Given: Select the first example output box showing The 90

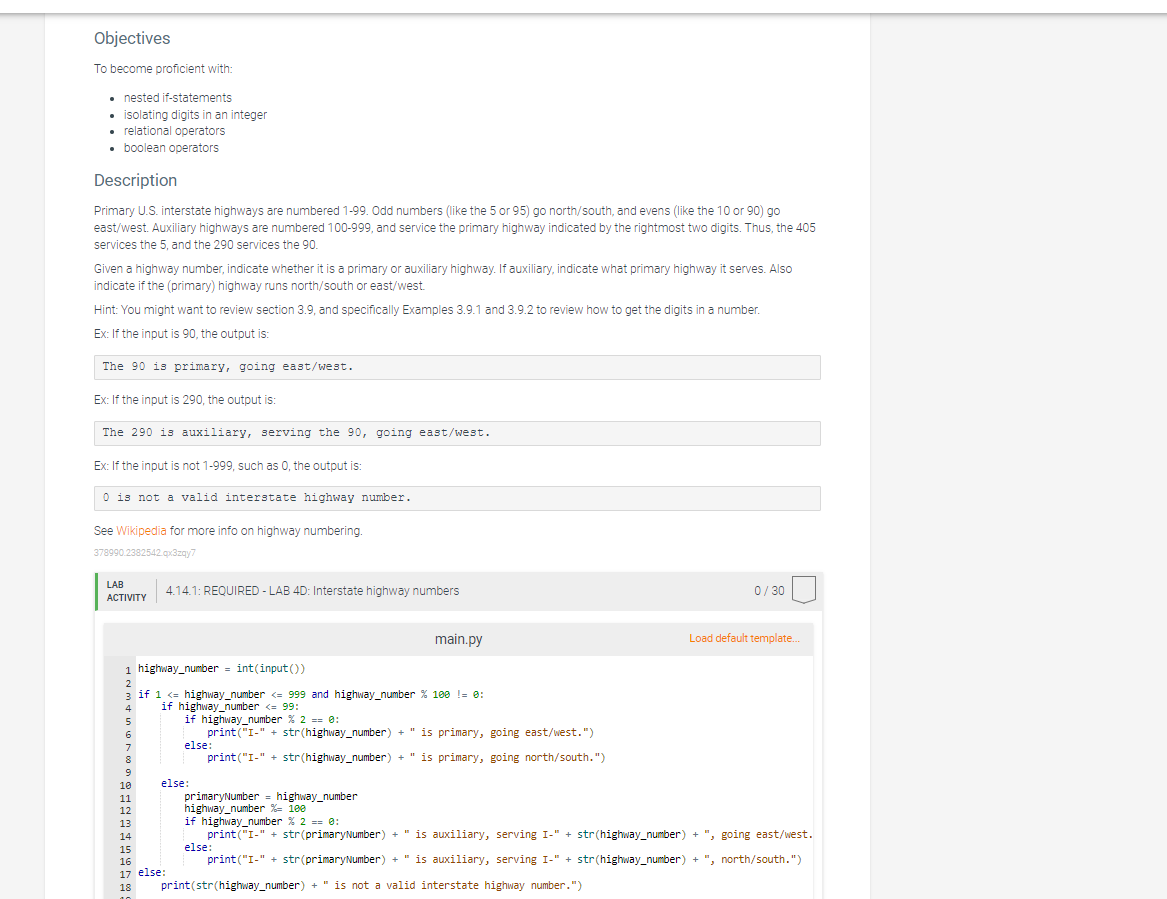Looking at the screenshot, I should 456,366.
